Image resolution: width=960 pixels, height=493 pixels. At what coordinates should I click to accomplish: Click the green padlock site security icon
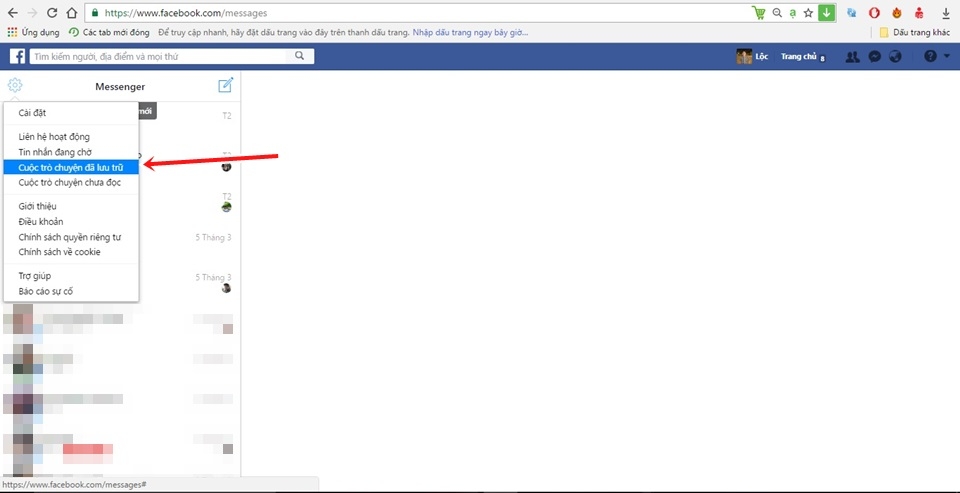coord(96,13)
